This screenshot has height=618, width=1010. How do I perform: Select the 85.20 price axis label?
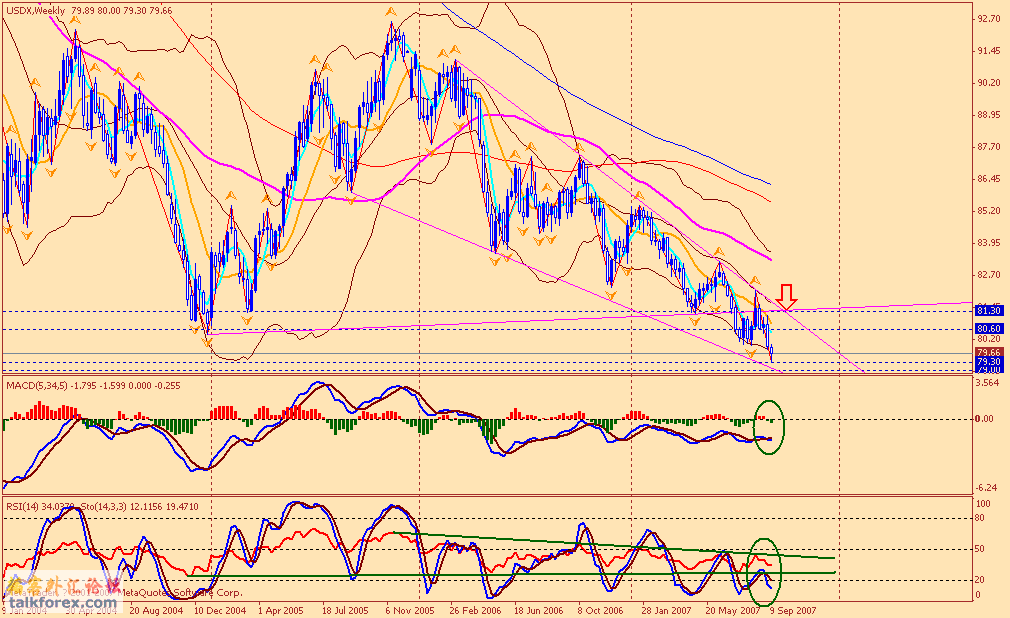coord(989,211)
